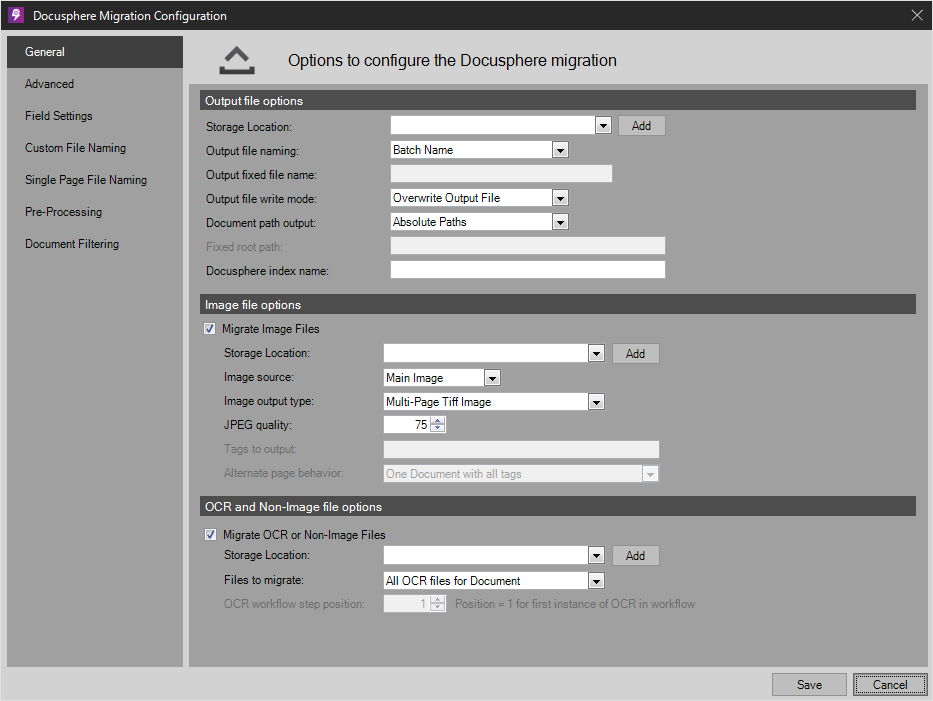Click the Docusphere index name field

528,270
